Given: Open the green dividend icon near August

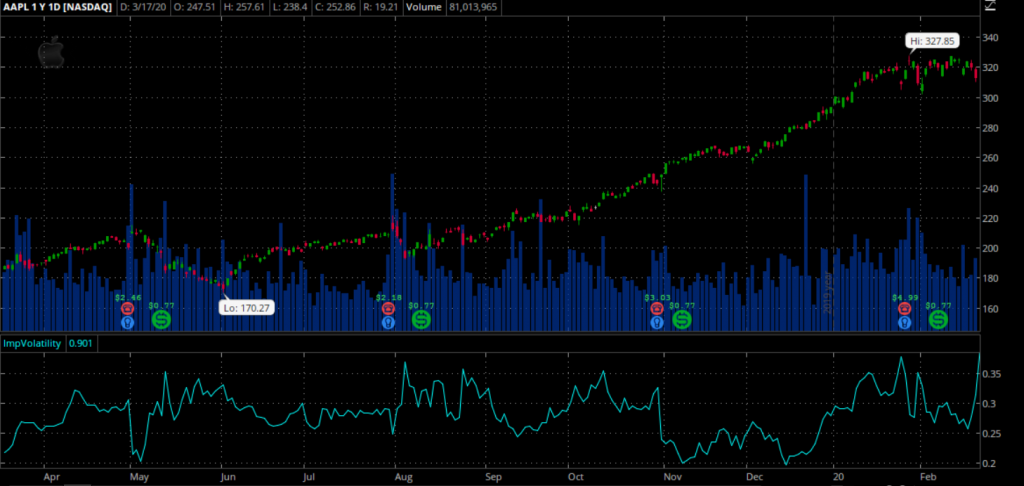Looking at the screenshot, I should pyautogui.click(x=421, y=319).
